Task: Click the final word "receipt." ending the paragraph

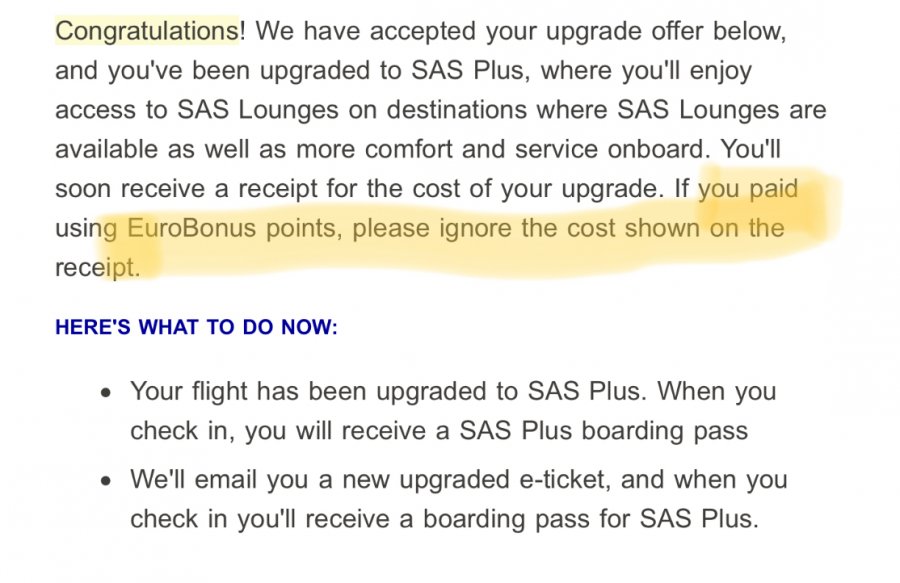Action: pos(108,267)
